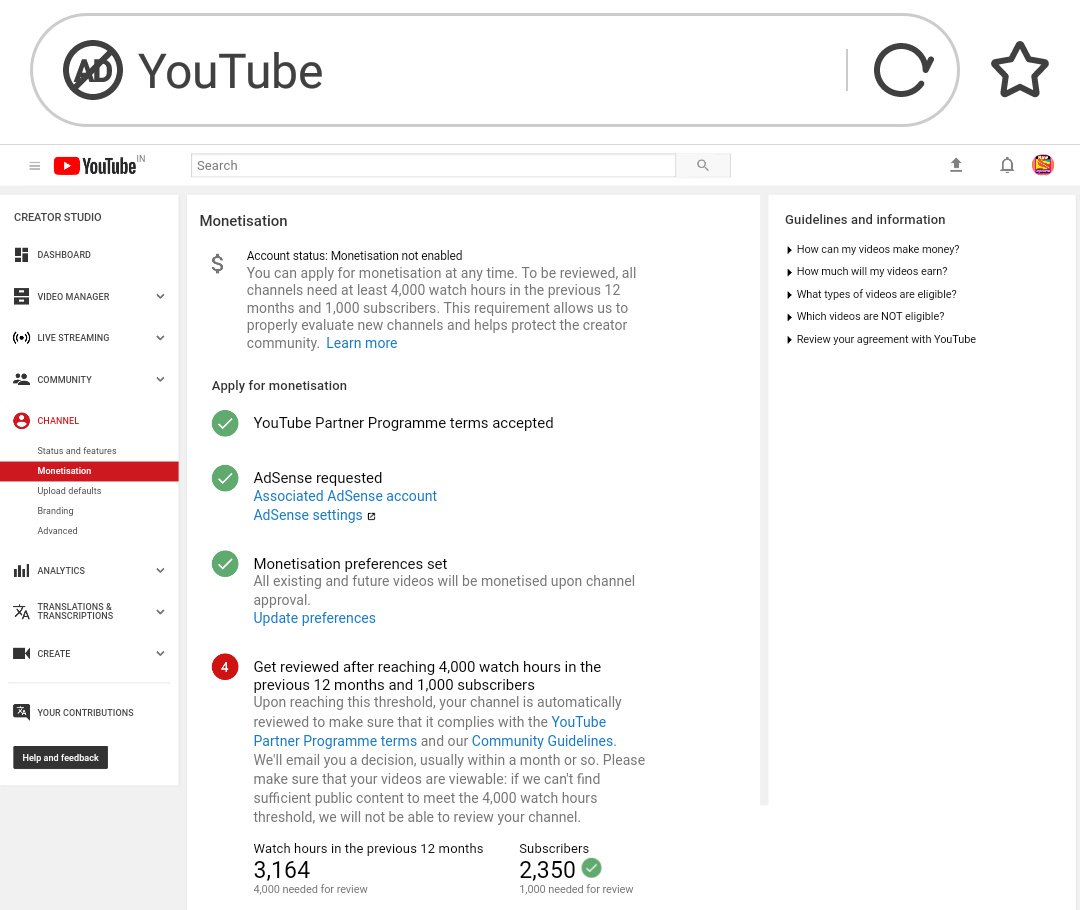This screenshot has height=910, width=1080.
Task: Click the red step 4 badge
Action: (x=225, y=667)
